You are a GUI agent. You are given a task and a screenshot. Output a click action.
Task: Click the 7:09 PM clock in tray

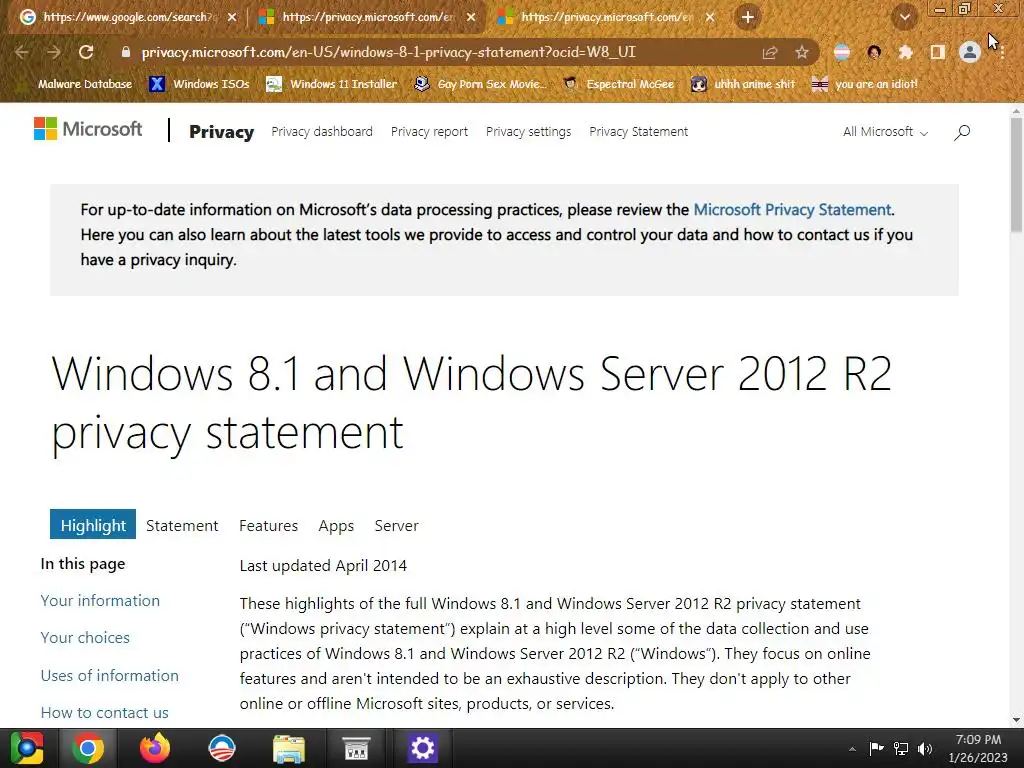978,740
